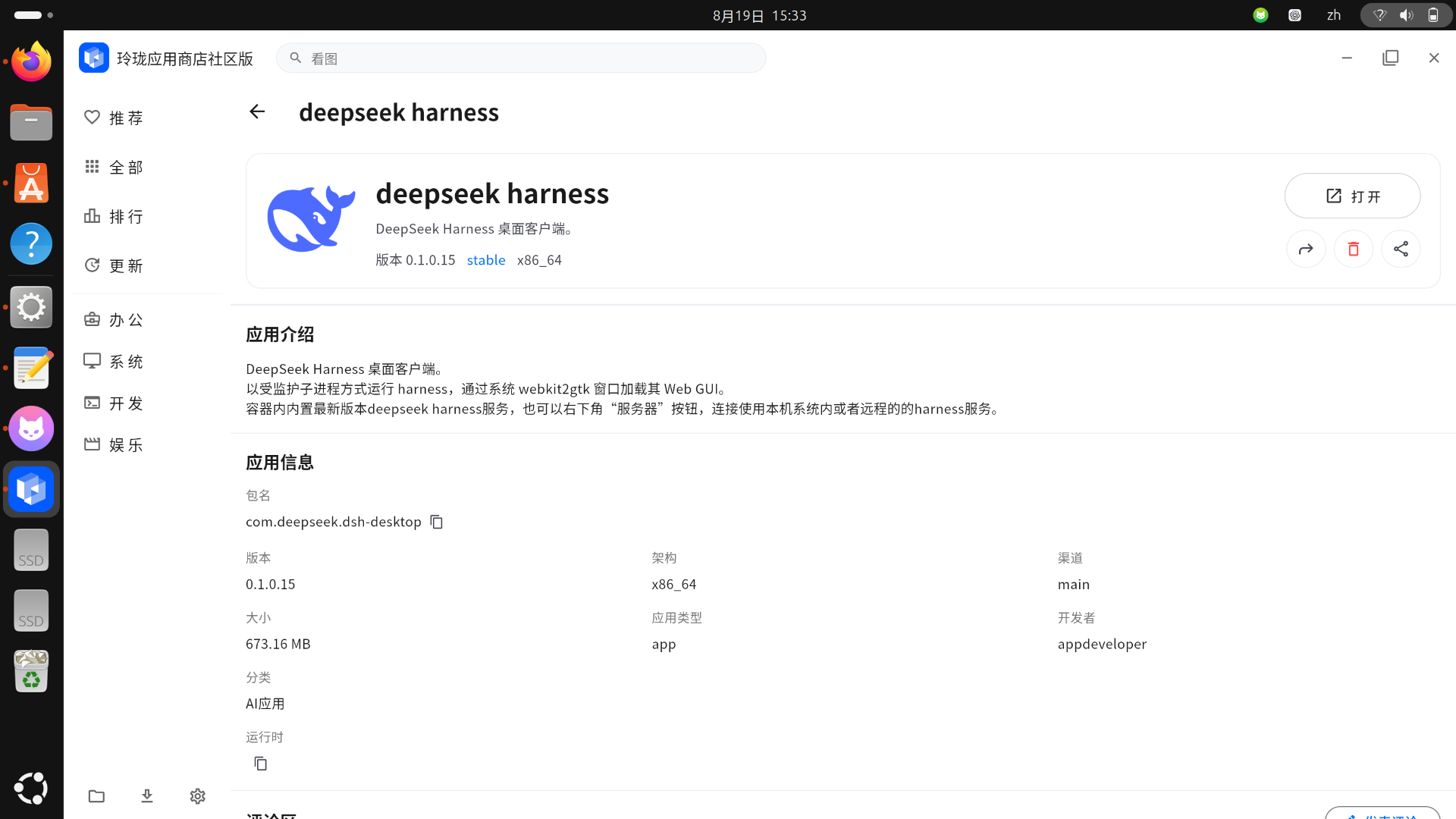Click the Linglong store icon in the dock
The height and width of the screenshot is (819, 1456).
31,489
